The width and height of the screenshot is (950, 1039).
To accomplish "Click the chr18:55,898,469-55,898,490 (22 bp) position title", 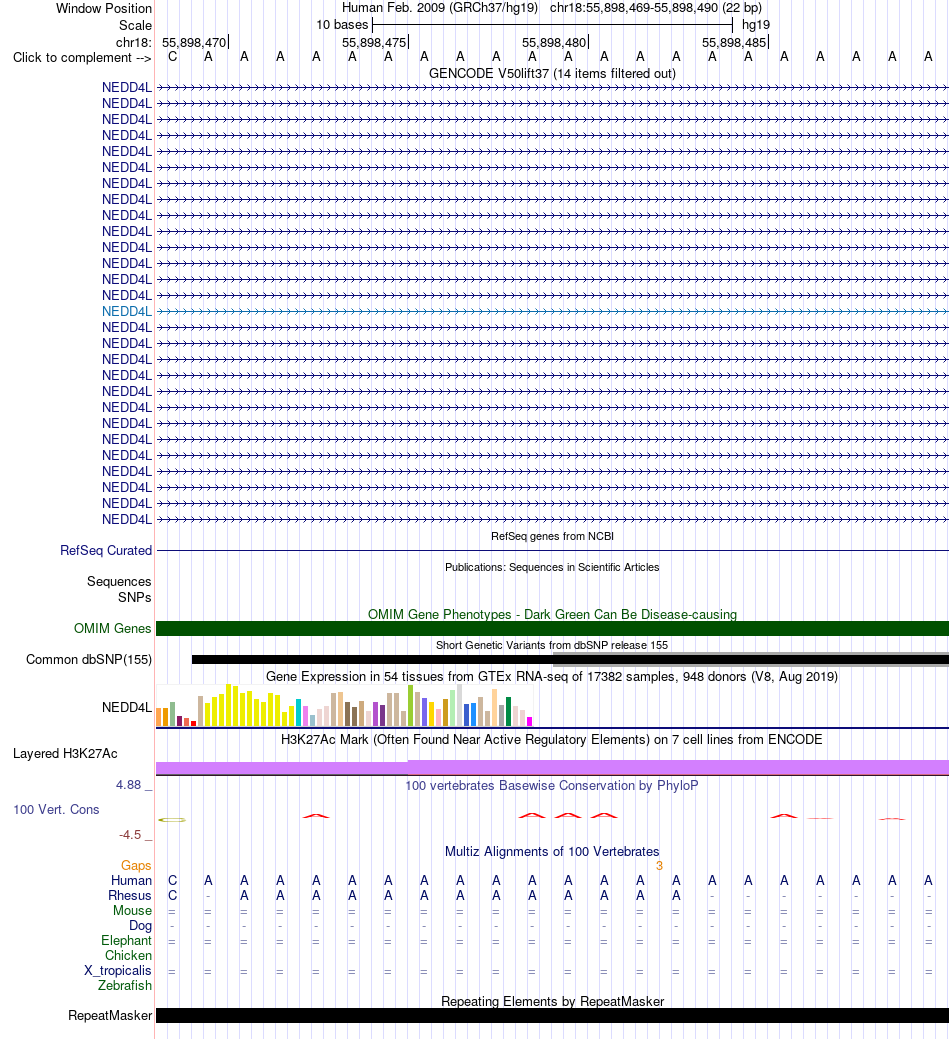I will coord(655,8).
